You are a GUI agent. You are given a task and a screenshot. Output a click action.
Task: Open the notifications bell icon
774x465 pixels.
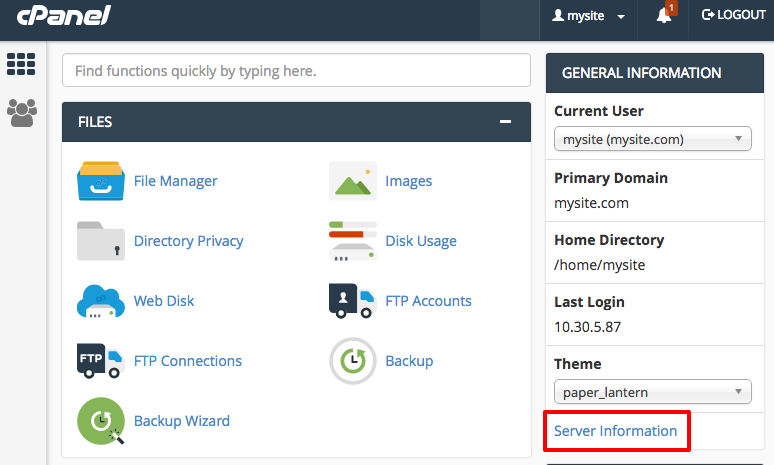664,16
